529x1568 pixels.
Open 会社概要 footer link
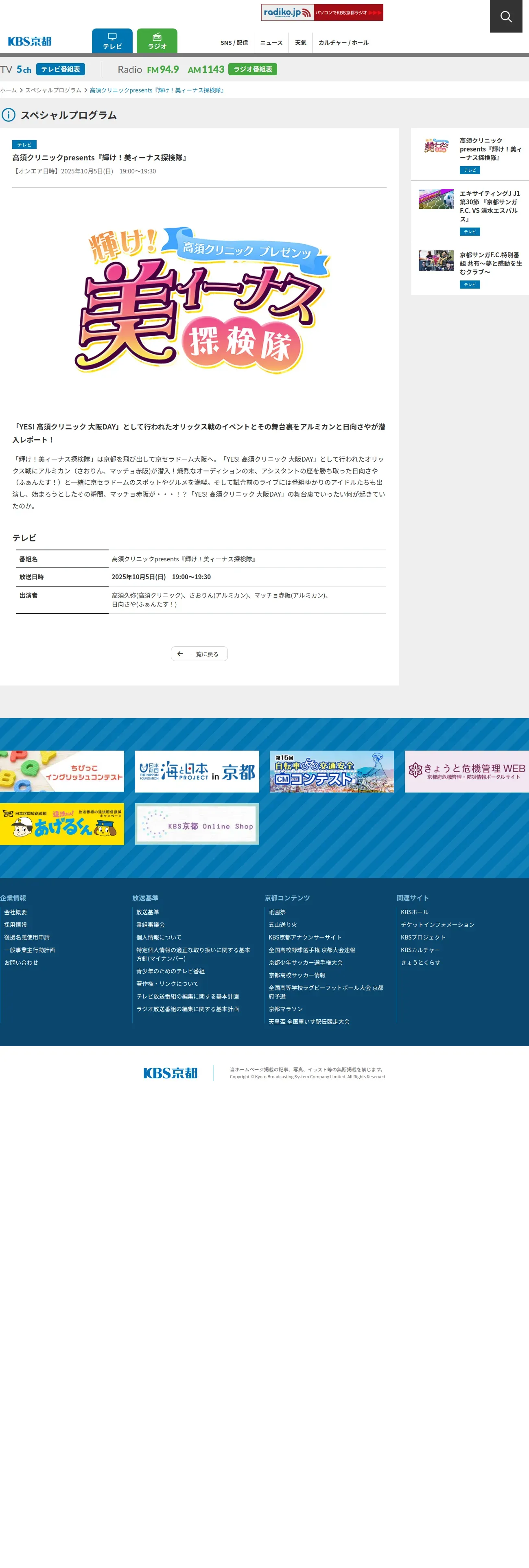[x=16, y=913]
